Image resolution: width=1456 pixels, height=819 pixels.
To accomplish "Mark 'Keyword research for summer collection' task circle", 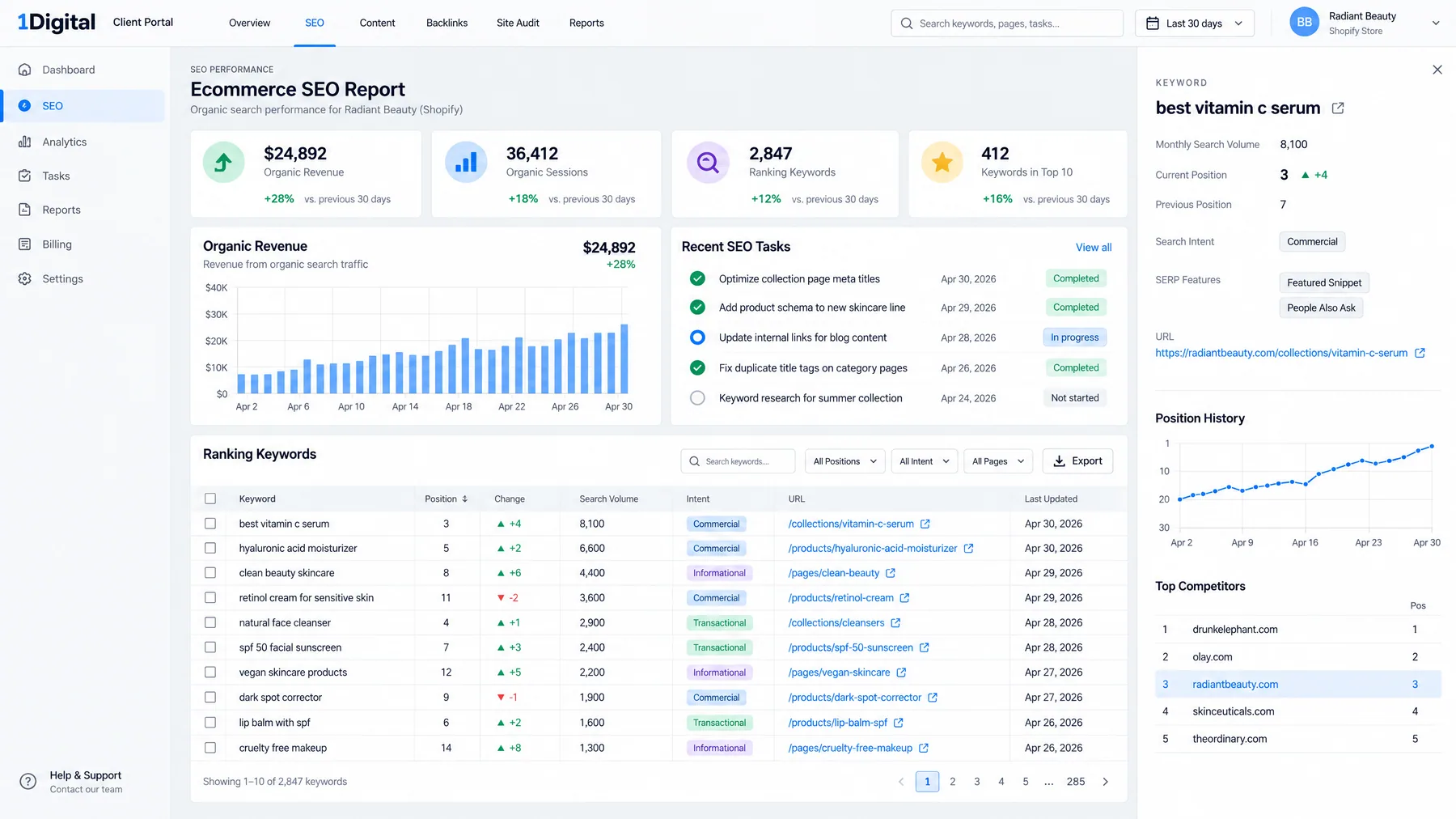I will click(697, 398).
